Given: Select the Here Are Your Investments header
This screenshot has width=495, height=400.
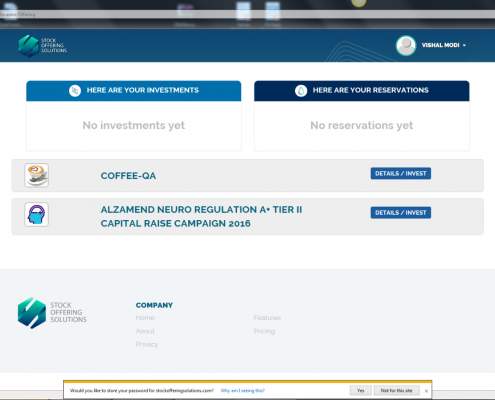Looking at the screenshot, I should point(143,90).
